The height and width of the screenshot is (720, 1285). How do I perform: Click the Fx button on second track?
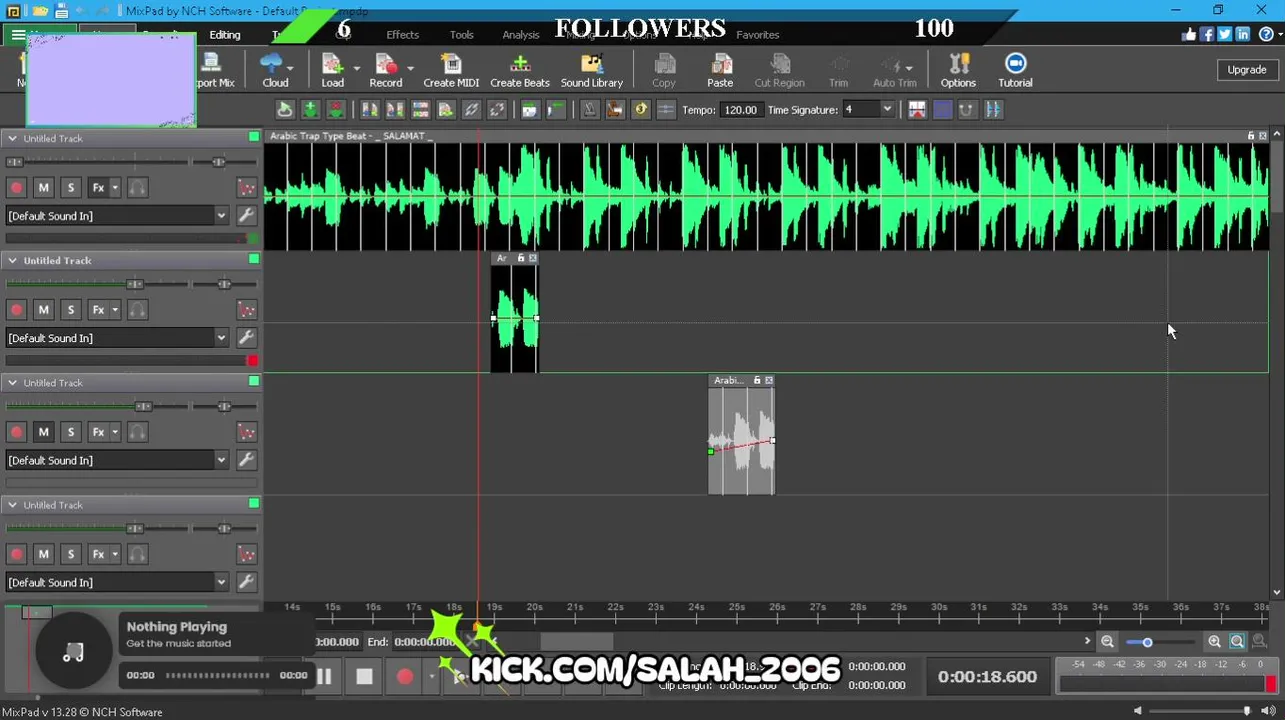pyautogui.click(x=98, y=310)
